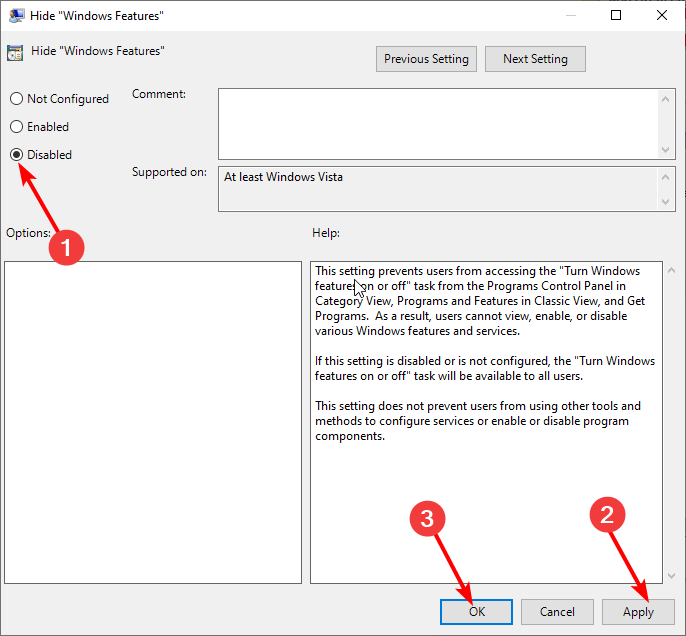
Task: Click paragraph starting 'If this setting is disabled'
Action: (x=485, y=368)
